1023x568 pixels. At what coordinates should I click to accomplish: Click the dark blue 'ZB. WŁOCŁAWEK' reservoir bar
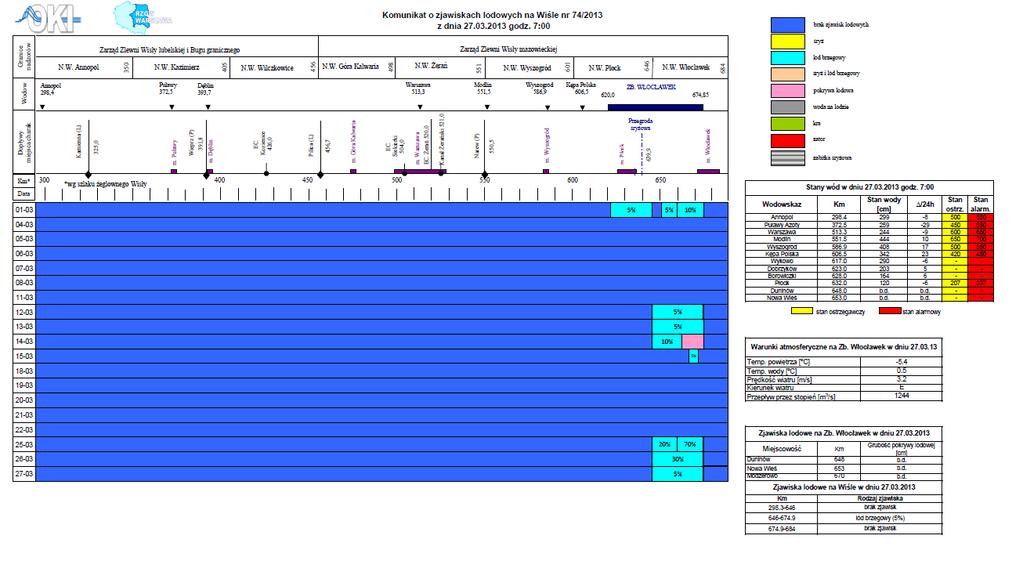pyautogui.click(x=656, y=108)
